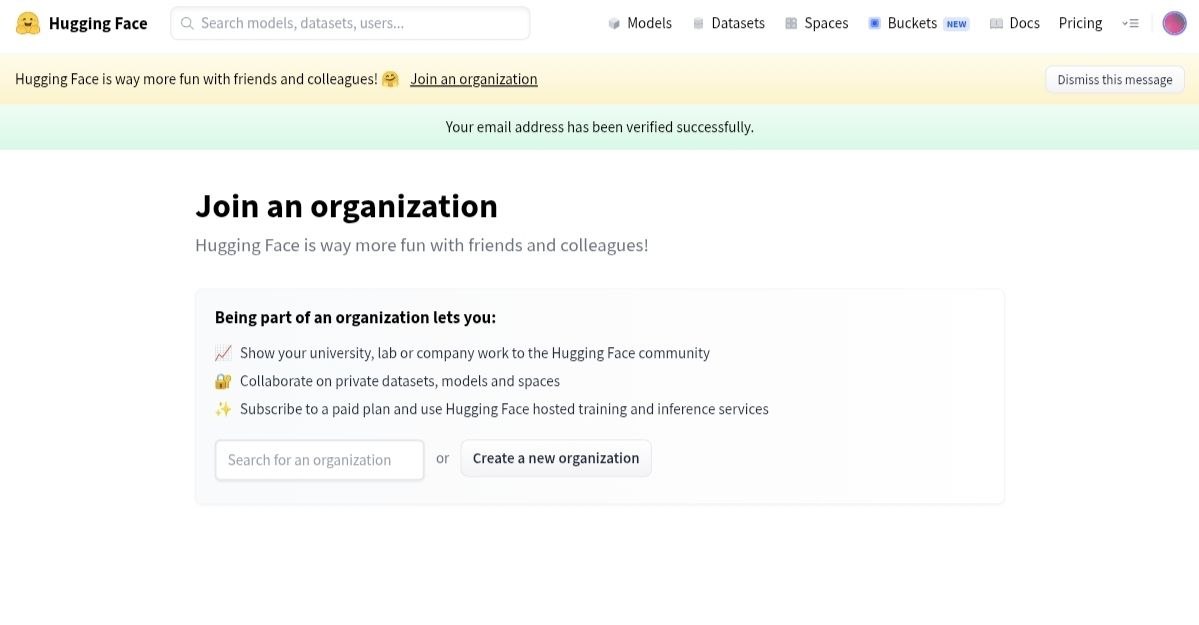Viewport: 1199px width, 625px height.
Task: Create a new organization
Action: tap(556, 458)
